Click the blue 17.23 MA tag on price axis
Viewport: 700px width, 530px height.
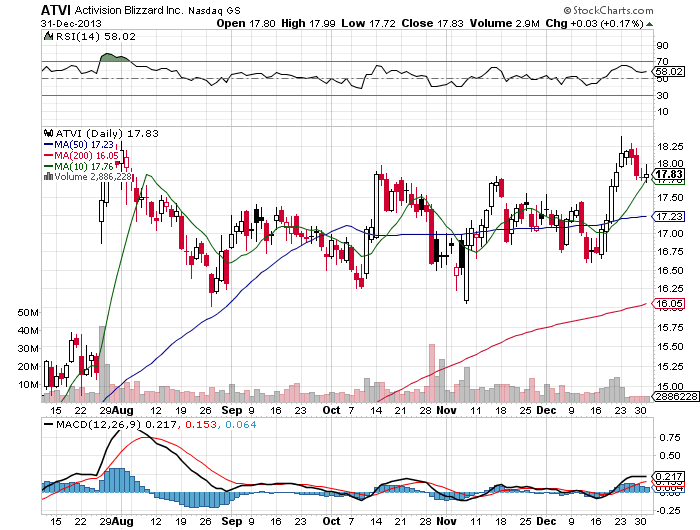668,217
